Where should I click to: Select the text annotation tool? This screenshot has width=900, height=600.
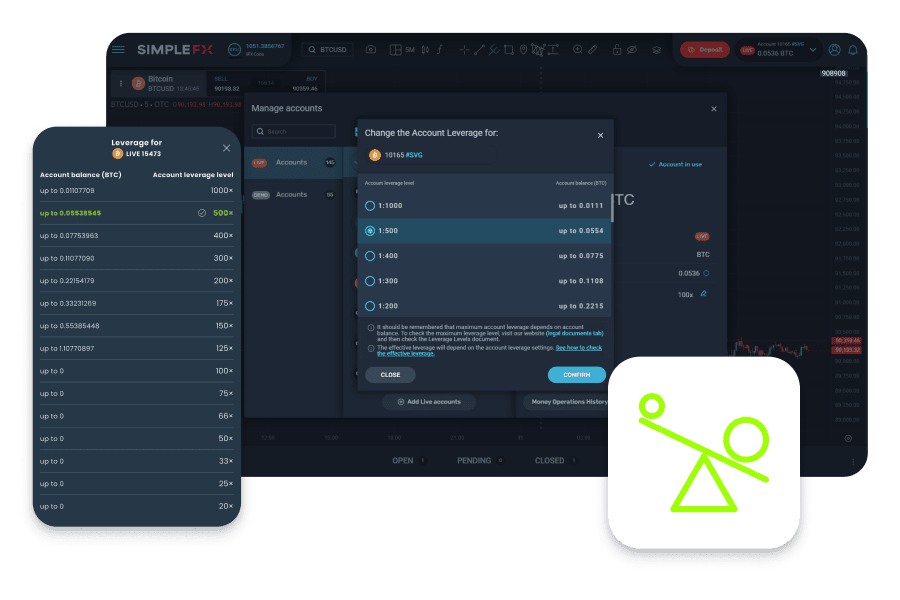(552, 49)
